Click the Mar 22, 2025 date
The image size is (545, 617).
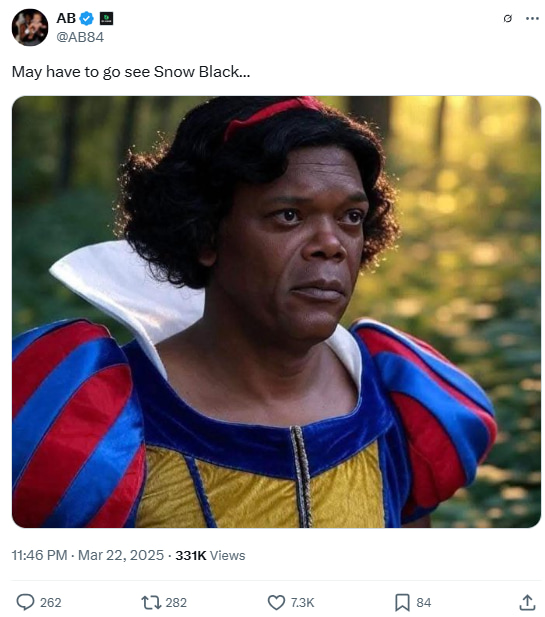click(120, 555)
